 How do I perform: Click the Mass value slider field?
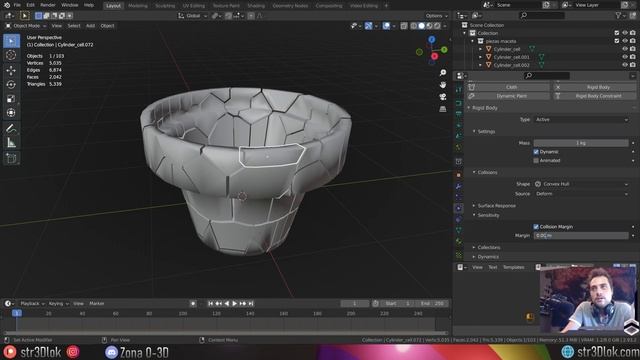click(x=581, y=143)
